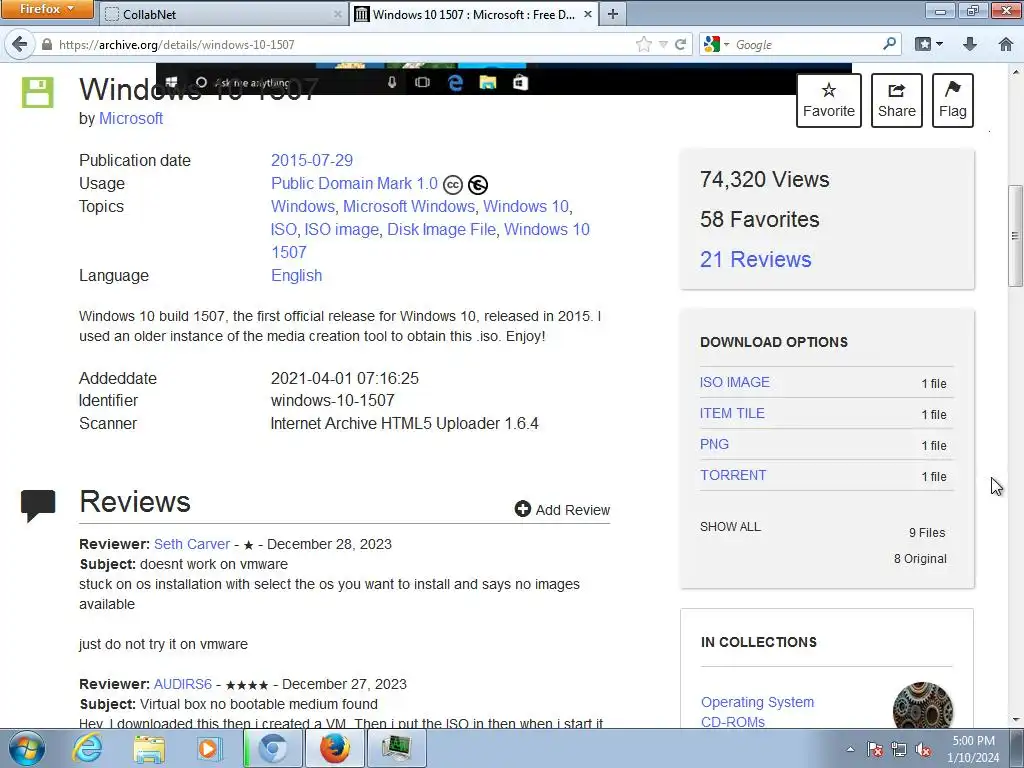The height and width of the screenshot is (768, 1024).
Task: Open Public Domain Mark 1.0 link
Action: pos(354,184)
